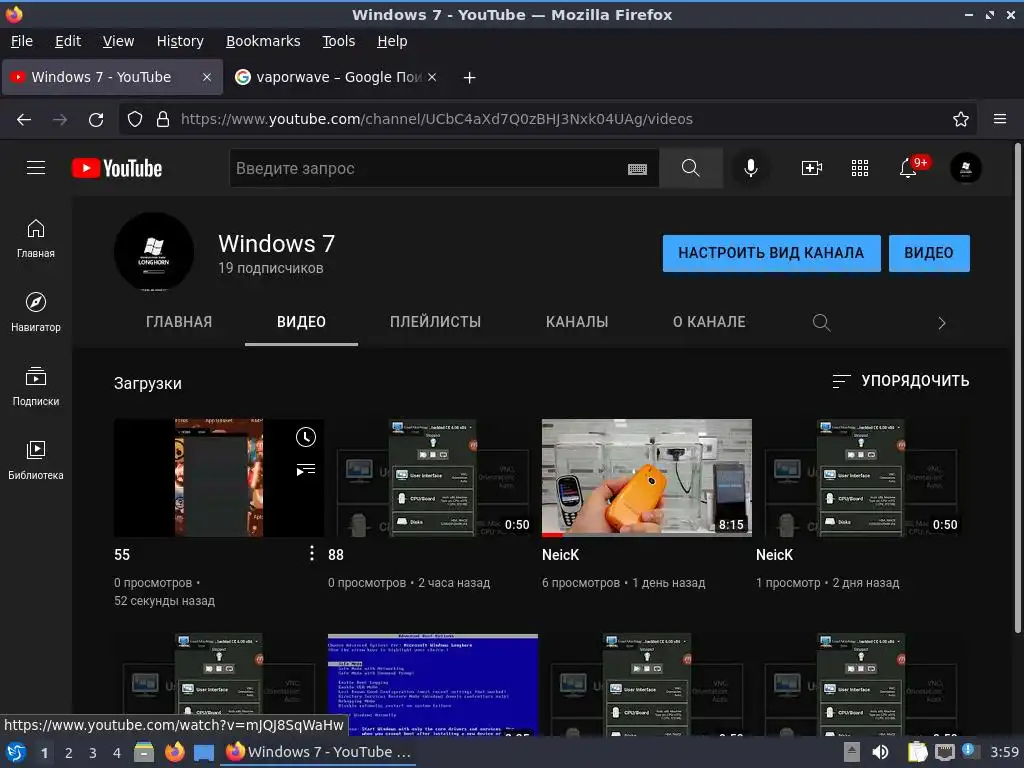Open the YouTube apps grid icon
1024x768 pixels.
pyautogui.click(x=860, y=168)
